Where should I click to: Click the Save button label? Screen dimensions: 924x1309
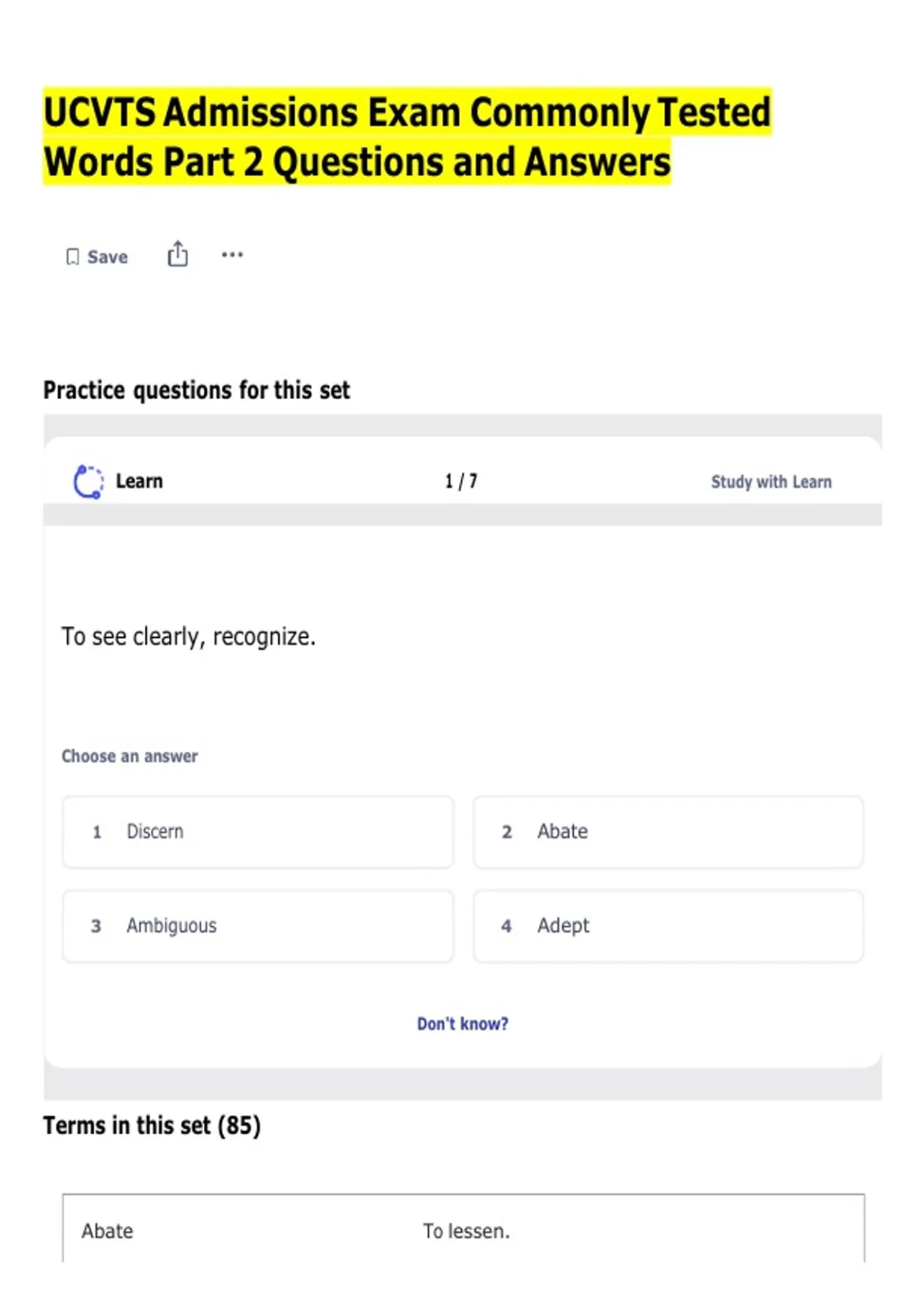(107, 257)
